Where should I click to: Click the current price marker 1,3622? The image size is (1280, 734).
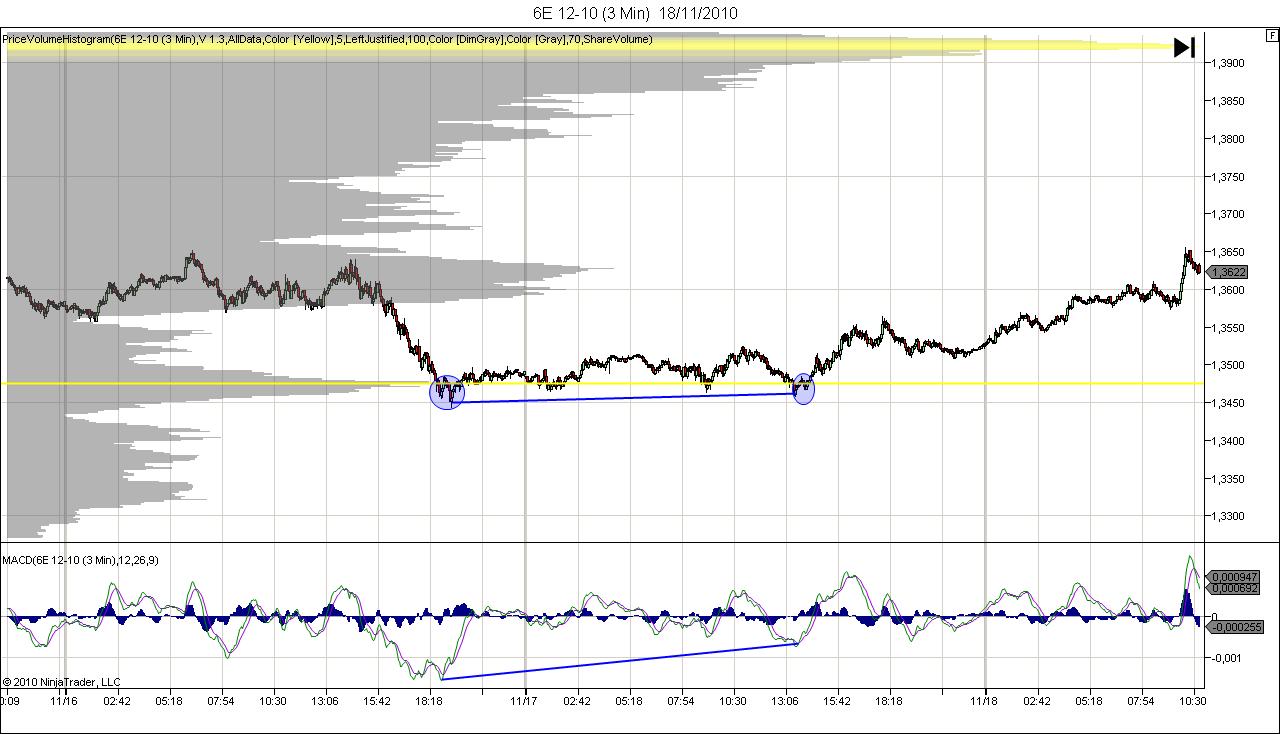click(1228, 272)
